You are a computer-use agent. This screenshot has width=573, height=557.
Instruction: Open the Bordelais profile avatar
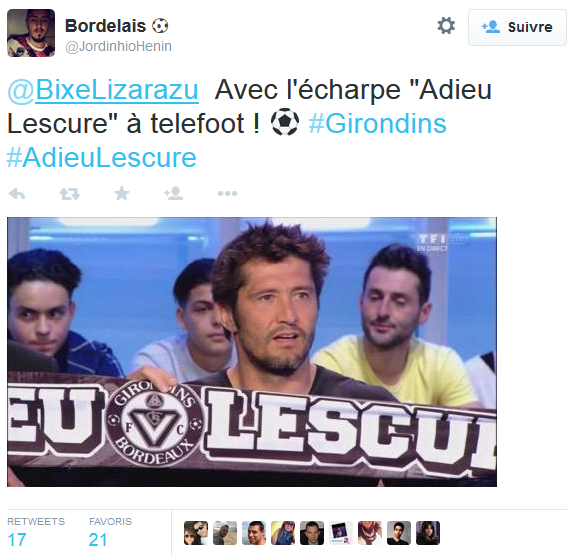point(31,33)
